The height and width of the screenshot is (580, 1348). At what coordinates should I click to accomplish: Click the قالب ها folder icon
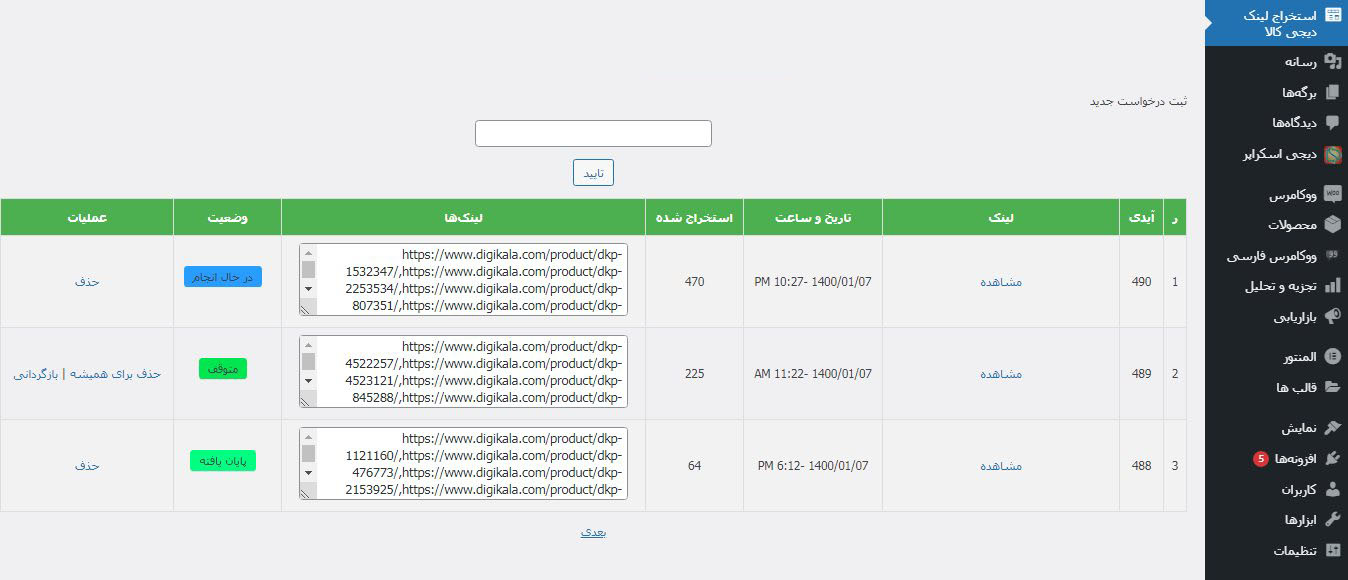click(1332, 387)
